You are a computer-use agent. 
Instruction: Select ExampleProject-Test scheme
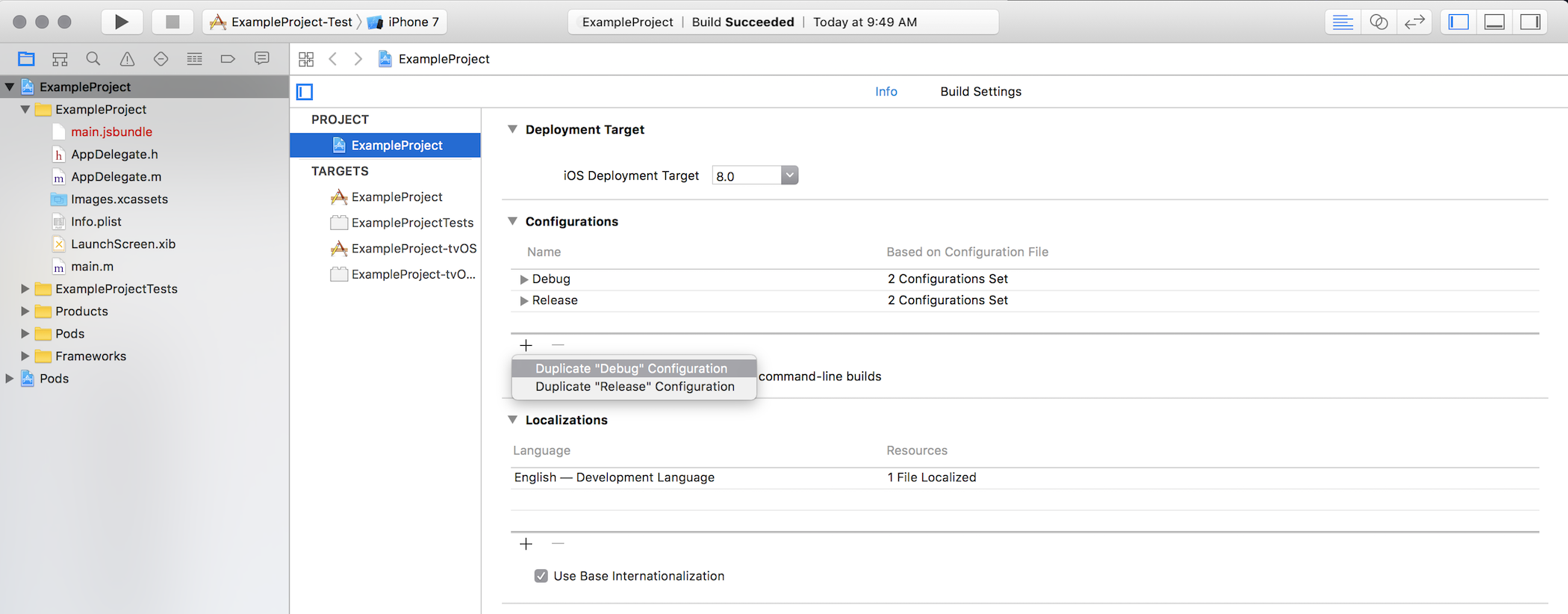click(x=282, y=22)
